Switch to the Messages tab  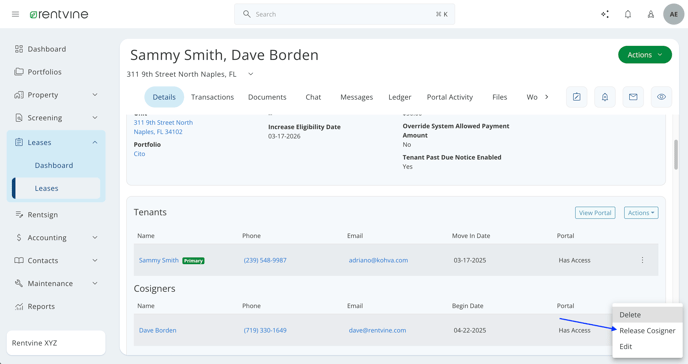[x=356, y=97]
